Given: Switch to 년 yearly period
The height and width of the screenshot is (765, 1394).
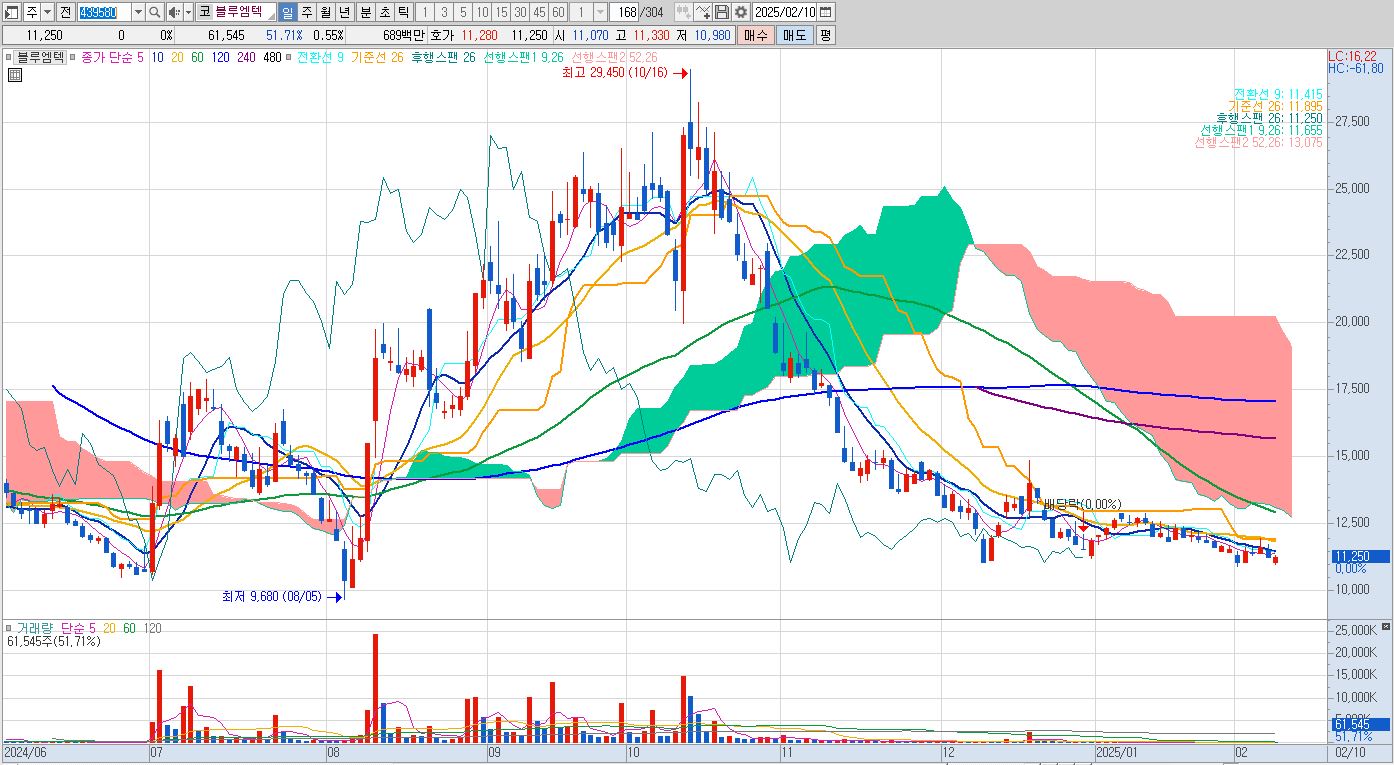Looking at the screenshot, I should tap(344, 12).
